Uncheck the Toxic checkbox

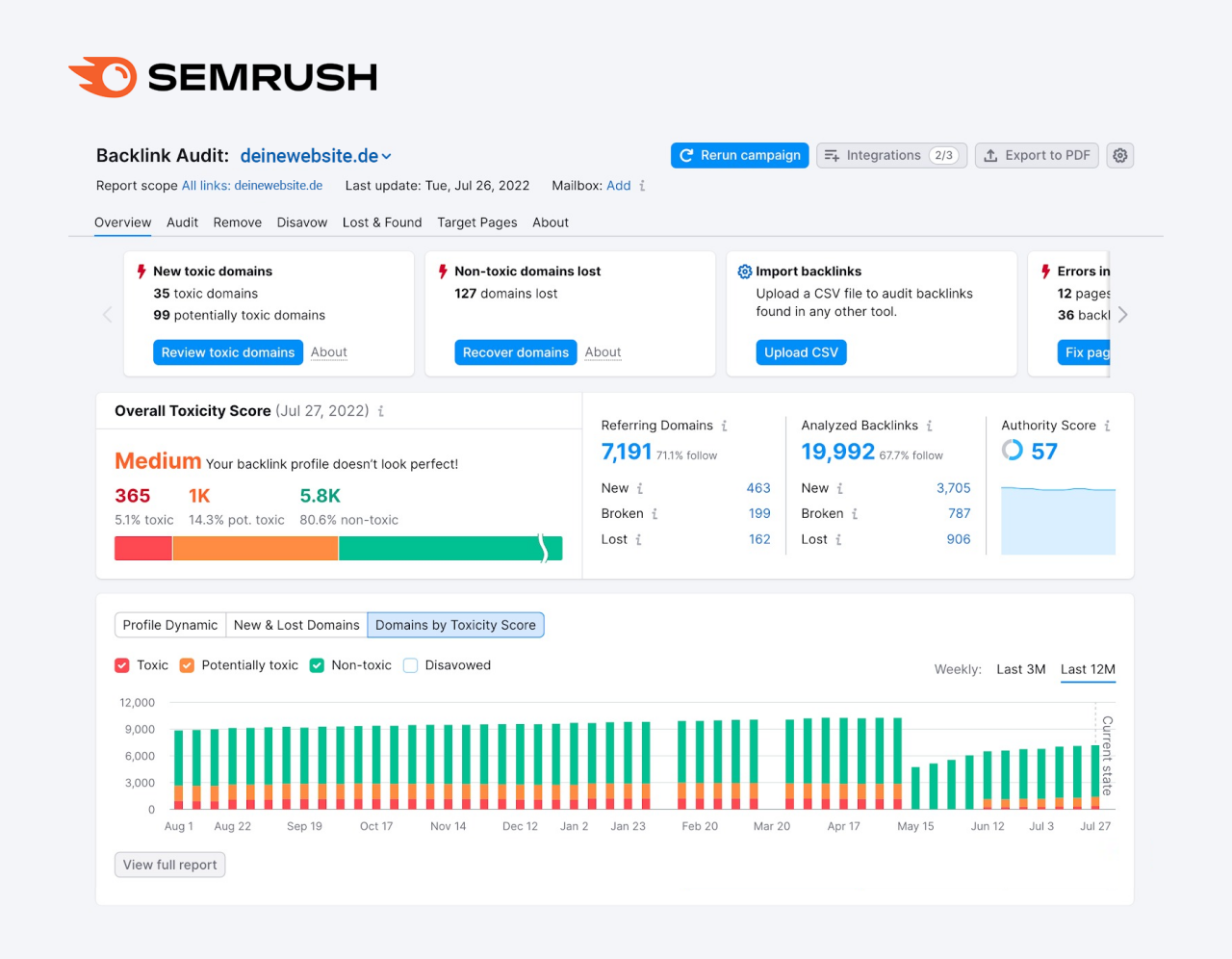pos(122,665)
